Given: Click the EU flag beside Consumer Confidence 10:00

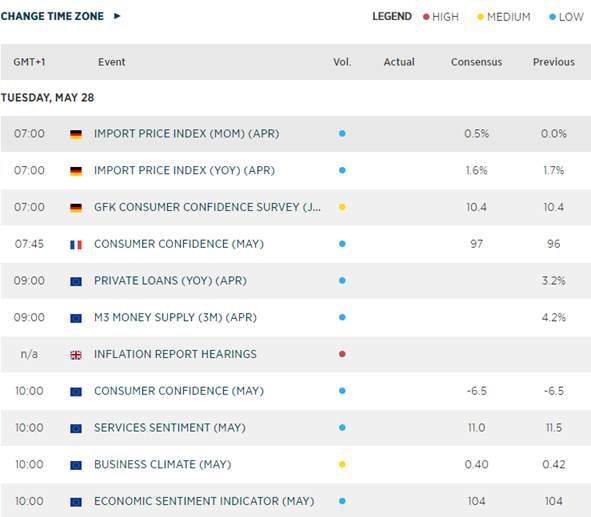Looking at the screenshot, I should 76,392.
